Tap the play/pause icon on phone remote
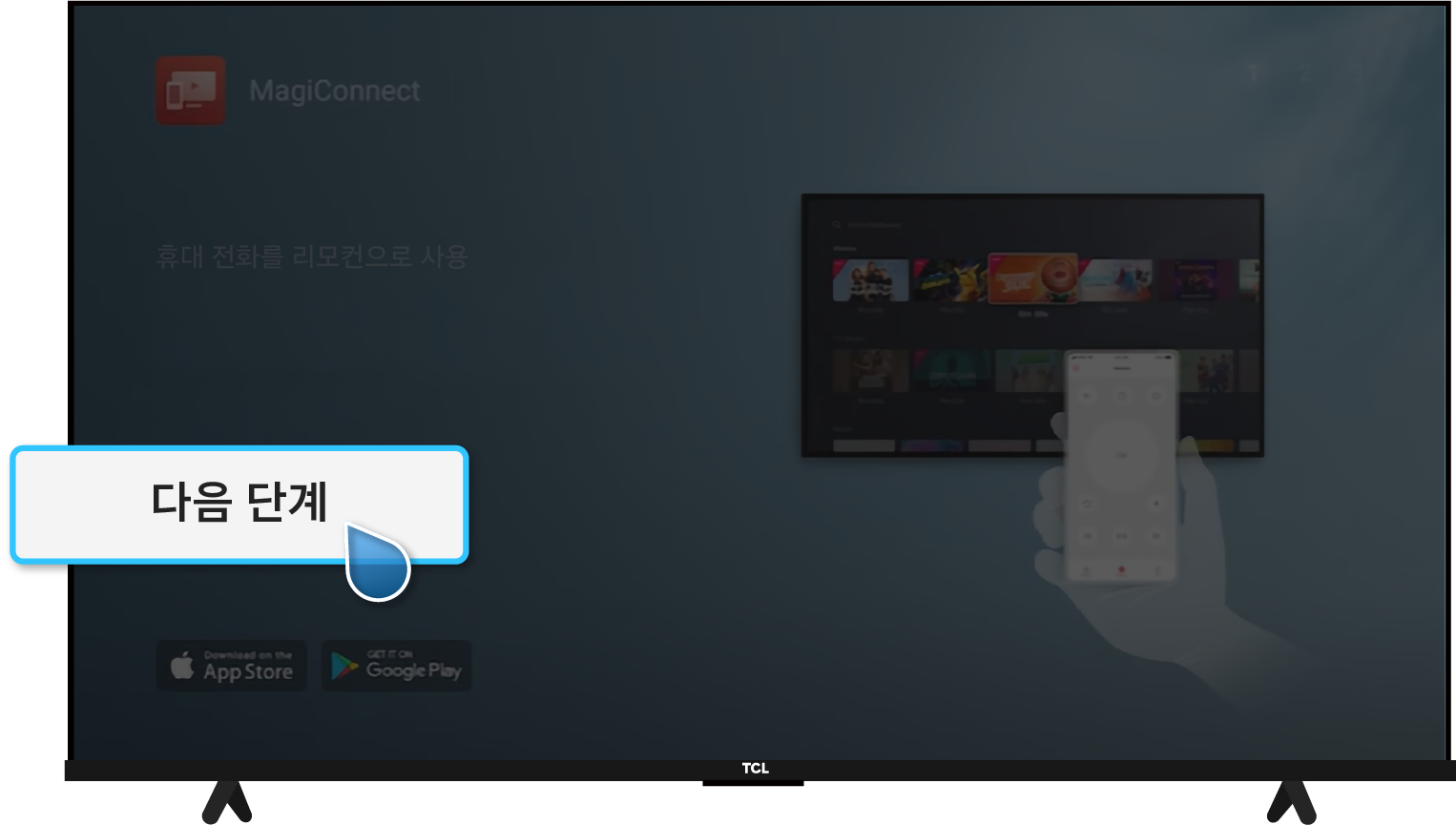Viewport: 1456px width, 825px height. point(1121,536)
